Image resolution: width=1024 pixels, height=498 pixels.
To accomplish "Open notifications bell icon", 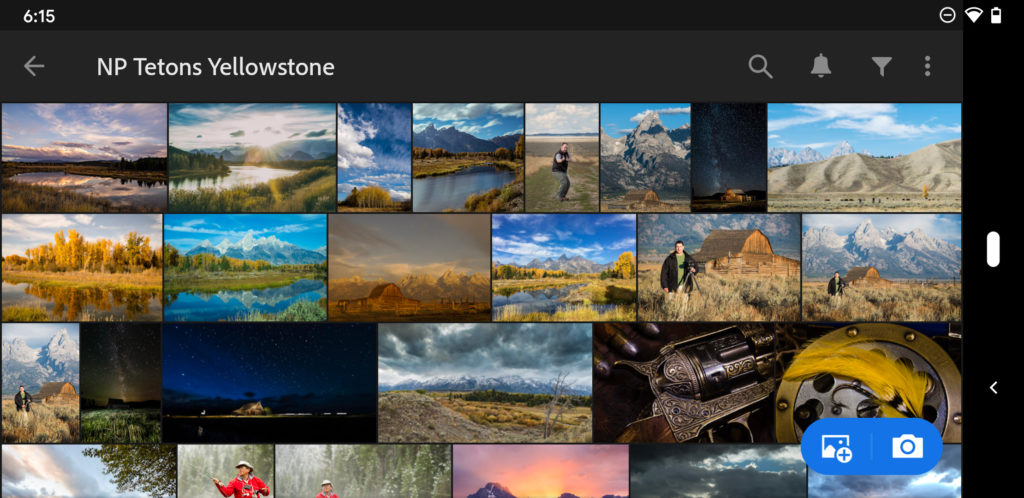I will point(821,66).
